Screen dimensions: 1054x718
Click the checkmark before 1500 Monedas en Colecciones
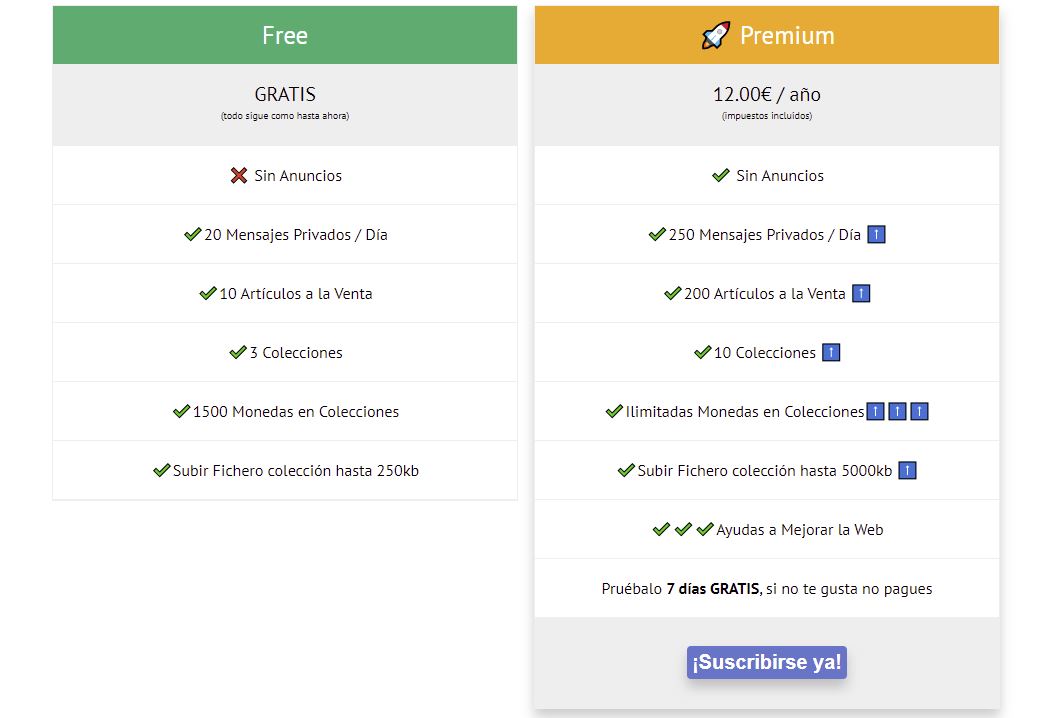tap(181, 411)
